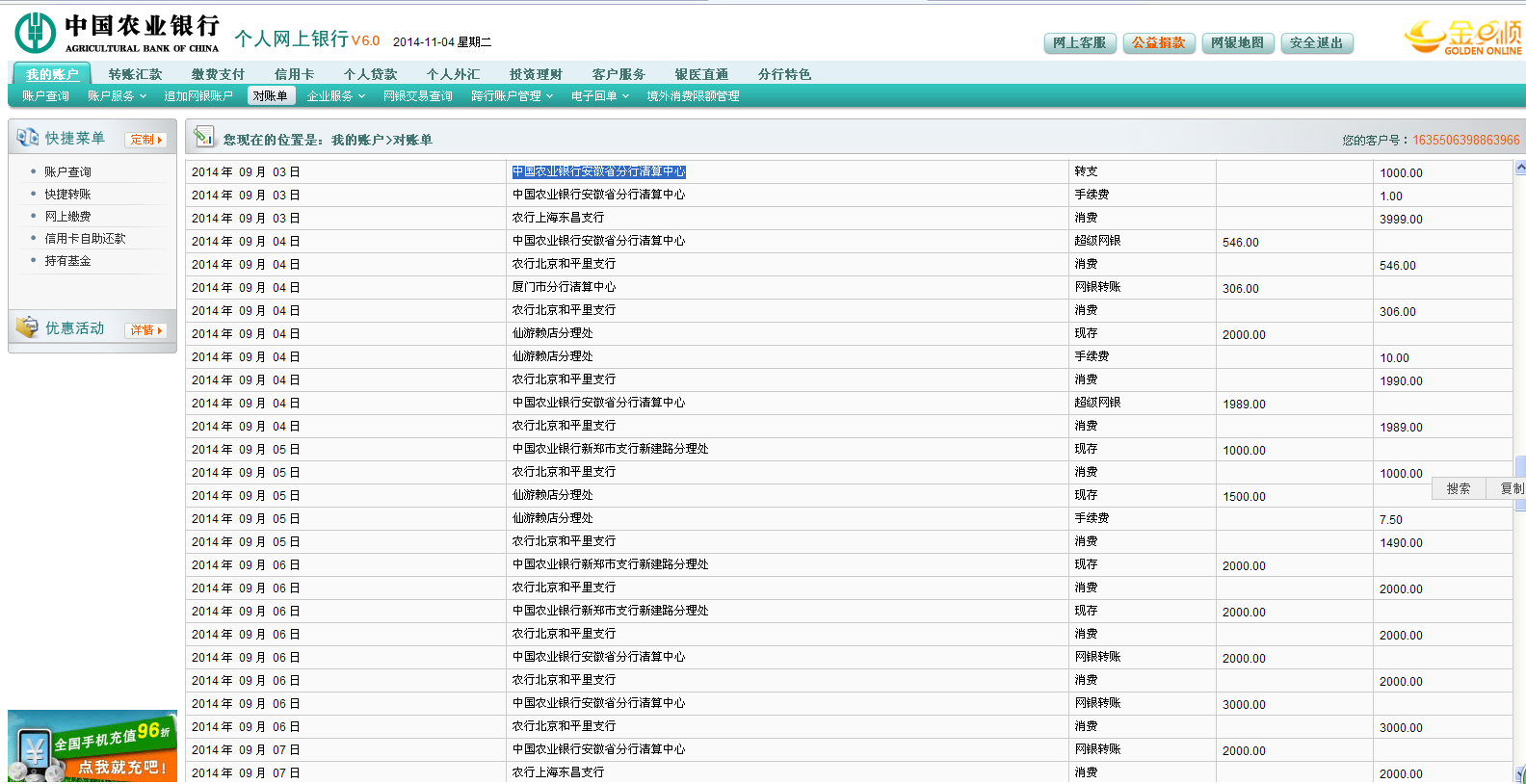1526x784 pixels.
Task: Expand the 账户服务 dropdown menu
Action: coord(117,96)
